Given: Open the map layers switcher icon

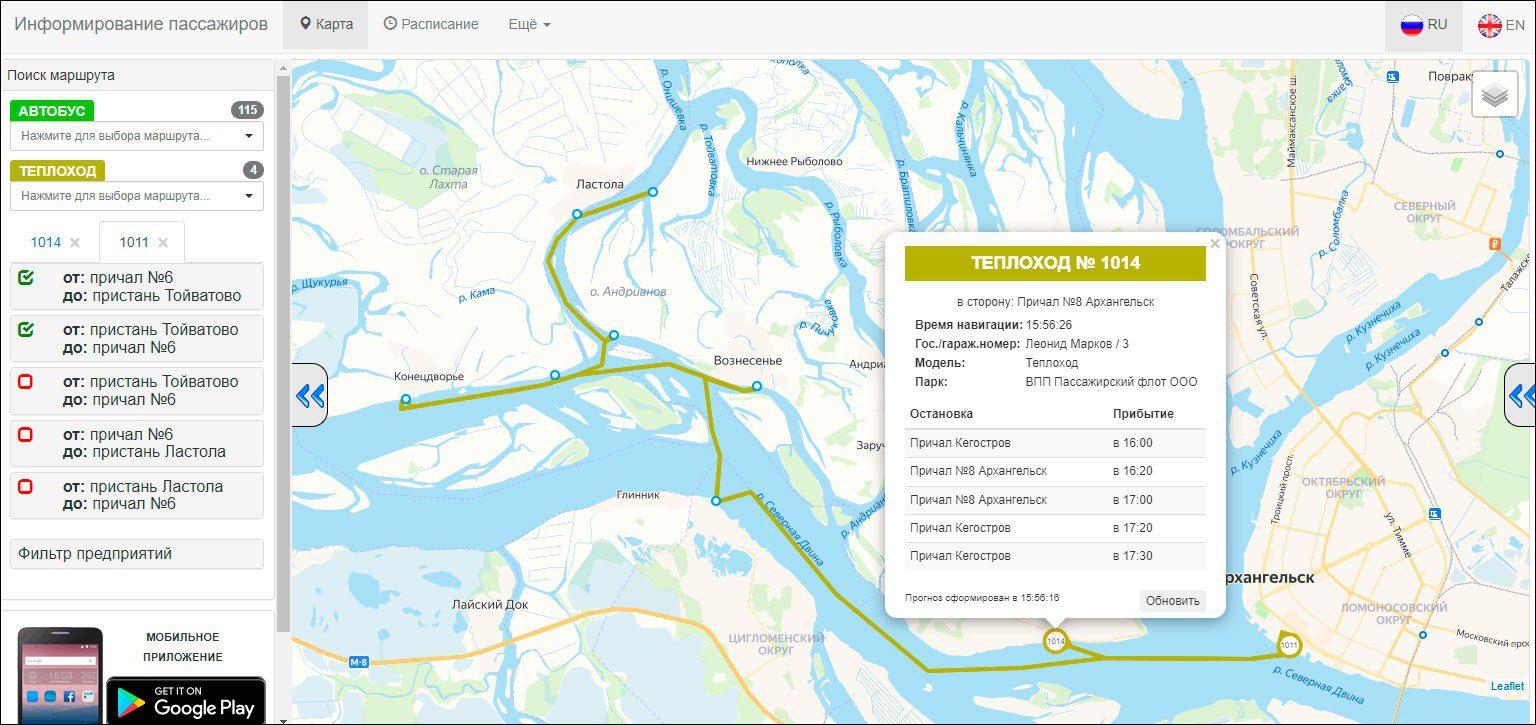Looking at the screenshot, I should (1494, 95).
